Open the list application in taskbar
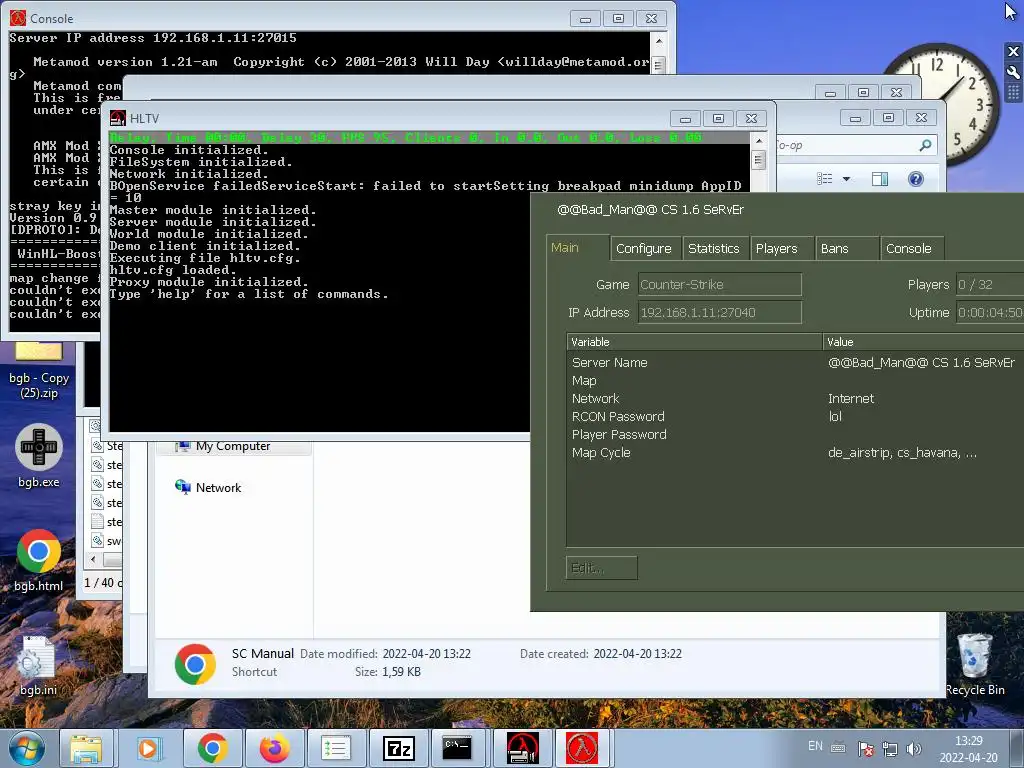 (x=336, y=748)
